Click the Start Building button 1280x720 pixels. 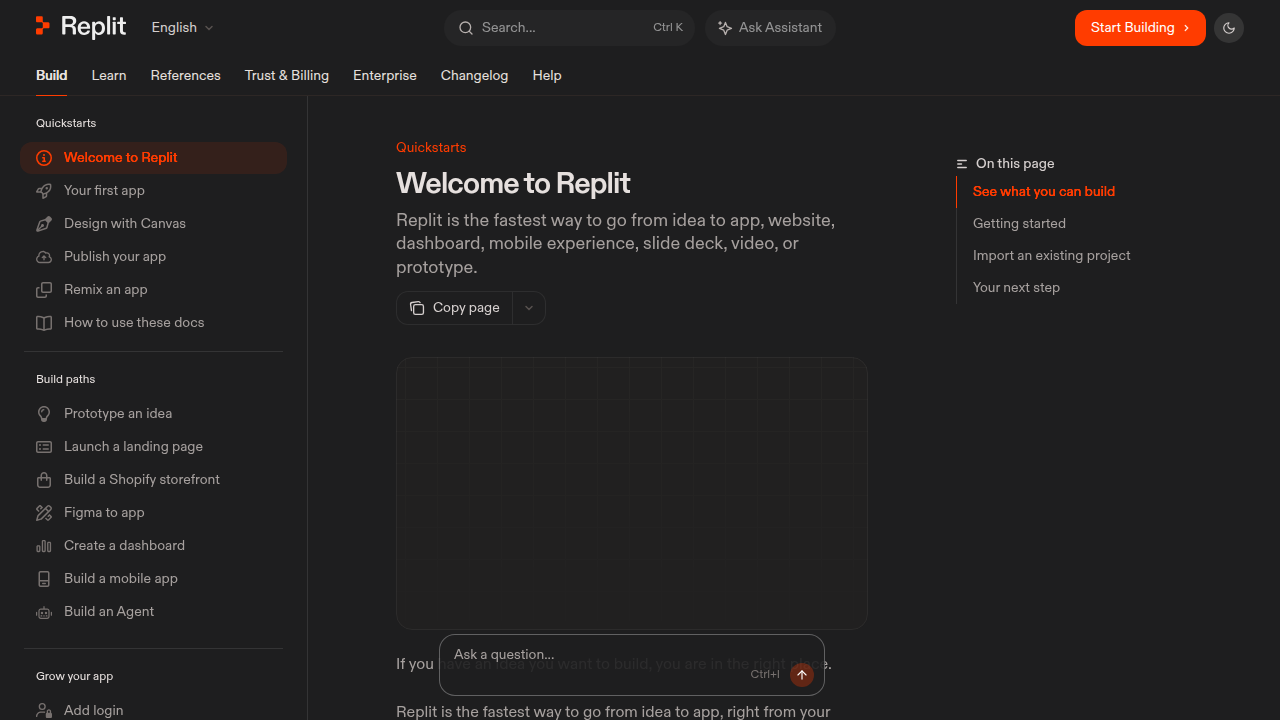(x=1140, y=28)
